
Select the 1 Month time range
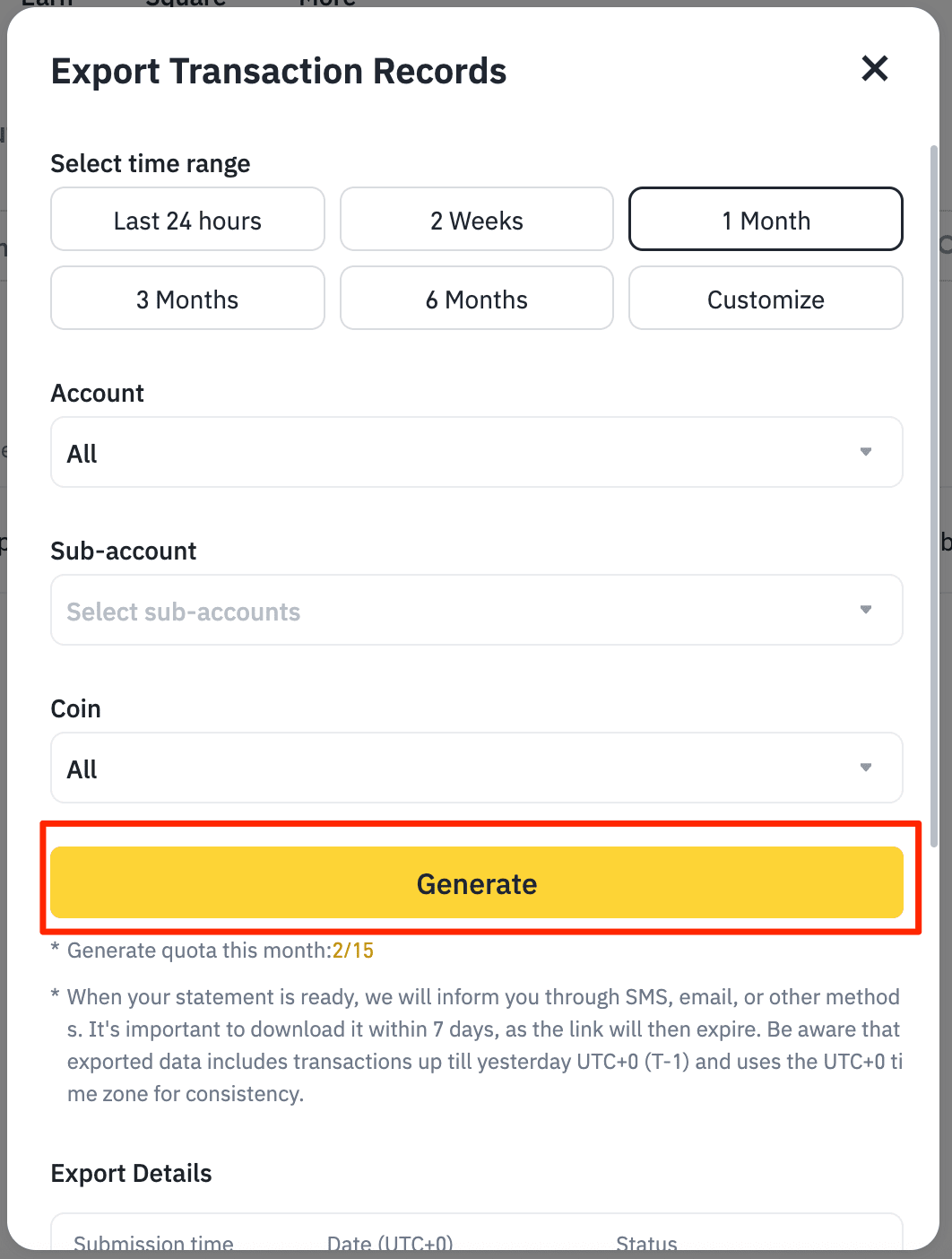pos(766,220)
